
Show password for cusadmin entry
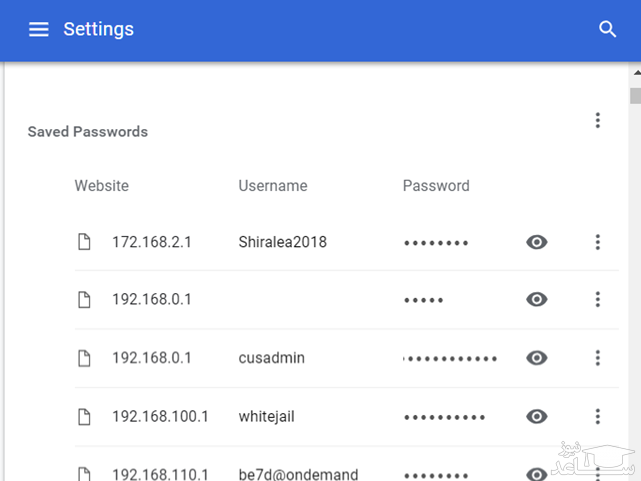pyautogui.click(x=537, y=358)
